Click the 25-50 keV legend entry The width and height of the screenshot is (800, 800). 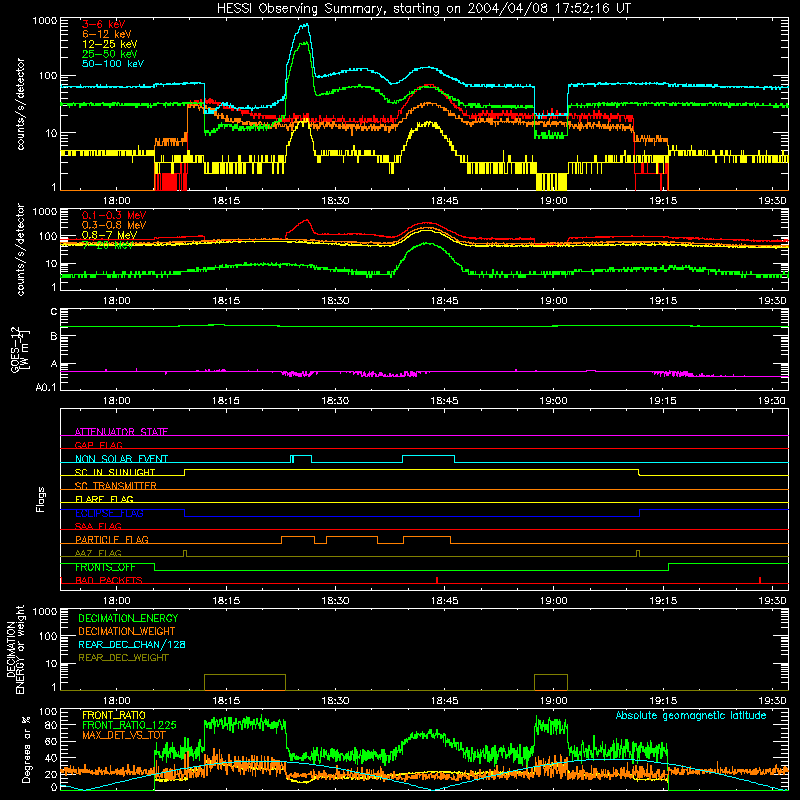coord(109,54)
